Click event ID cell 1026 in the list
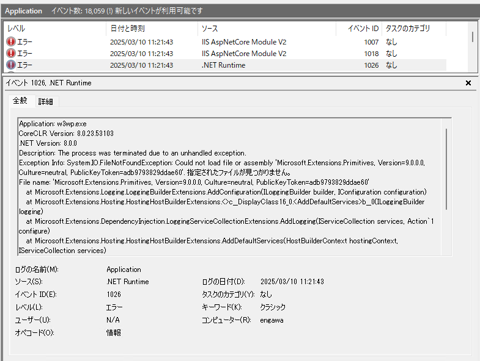480x361 pixels. 371,65
